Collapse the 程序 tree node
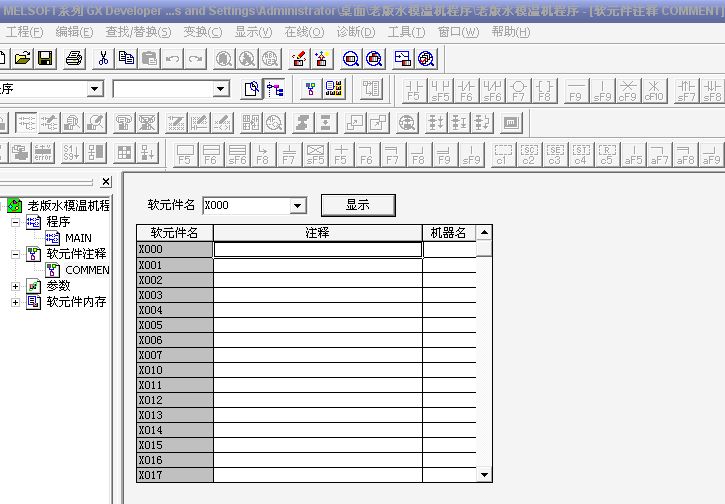Viewport: 725px width, 504px height. click(x=16, y=222)
